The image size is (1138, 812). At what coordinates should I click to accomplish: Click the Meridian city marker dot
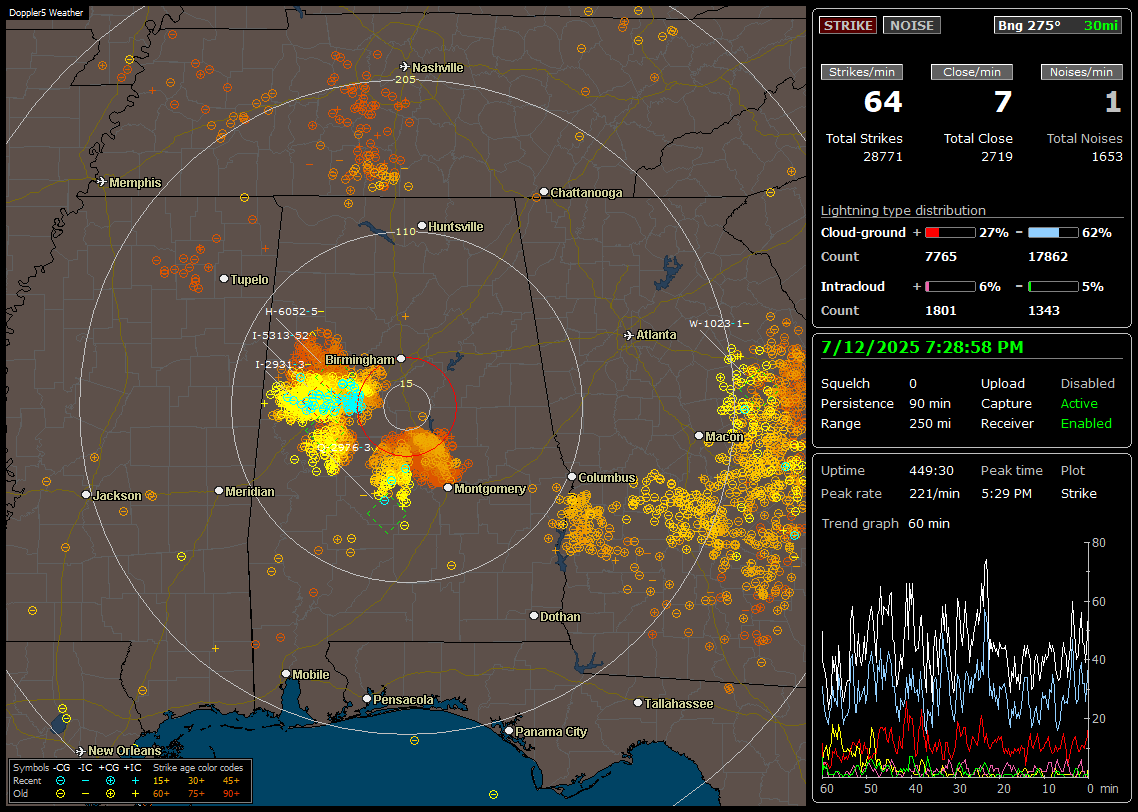click(x=219, y=491)
